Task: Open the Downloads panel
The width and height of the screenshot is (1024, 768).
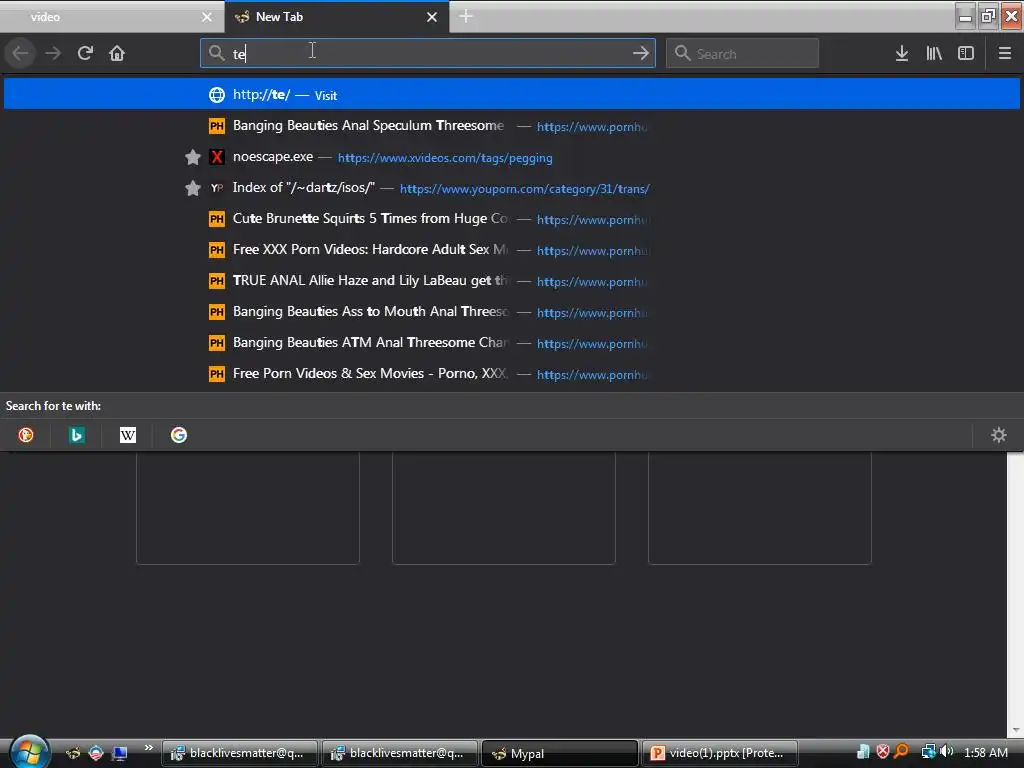Action: pyautogui.click(x=902, y=54)
